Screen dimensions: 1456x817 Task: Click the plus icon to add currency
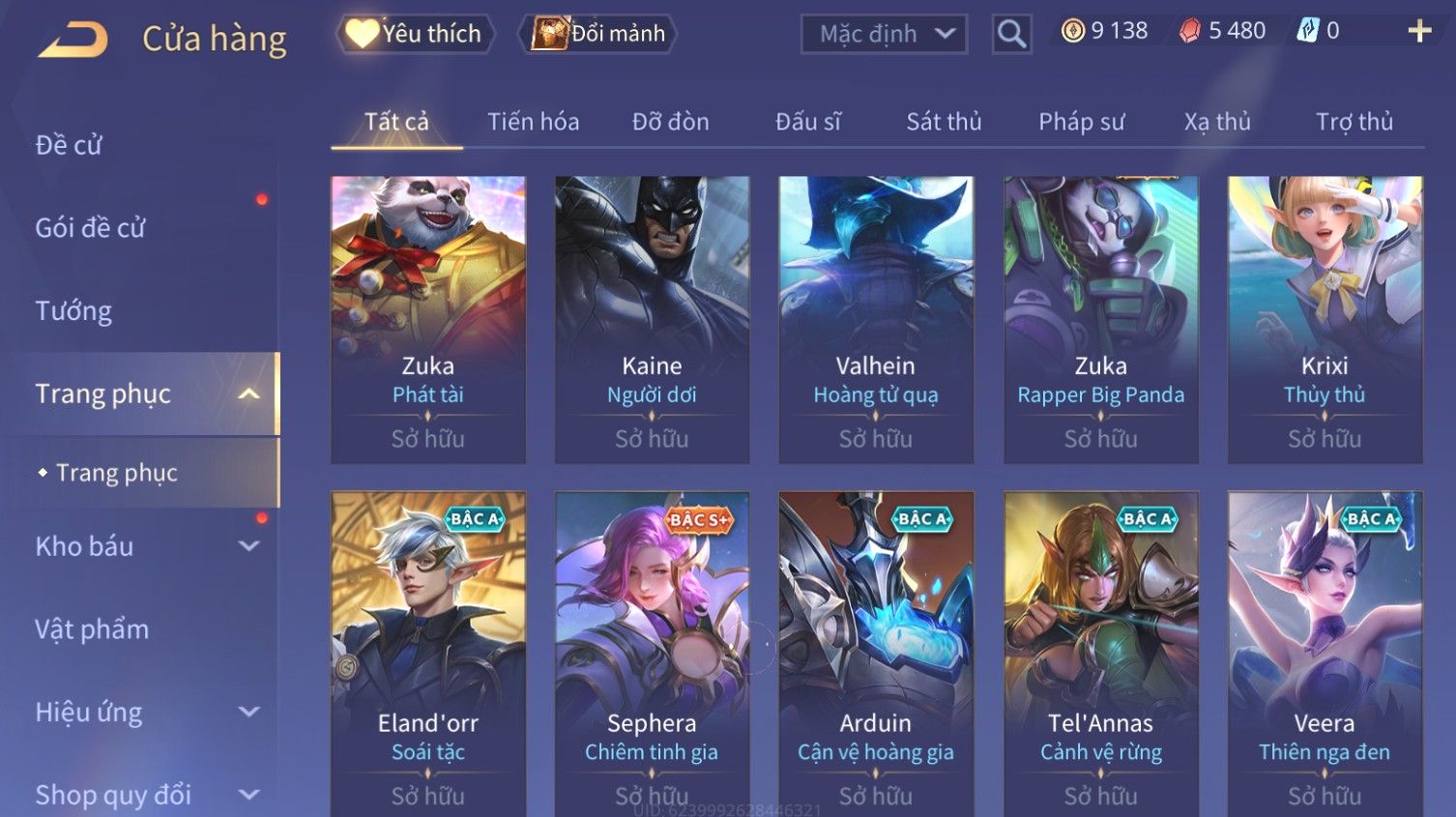[x=1419, y=32]
